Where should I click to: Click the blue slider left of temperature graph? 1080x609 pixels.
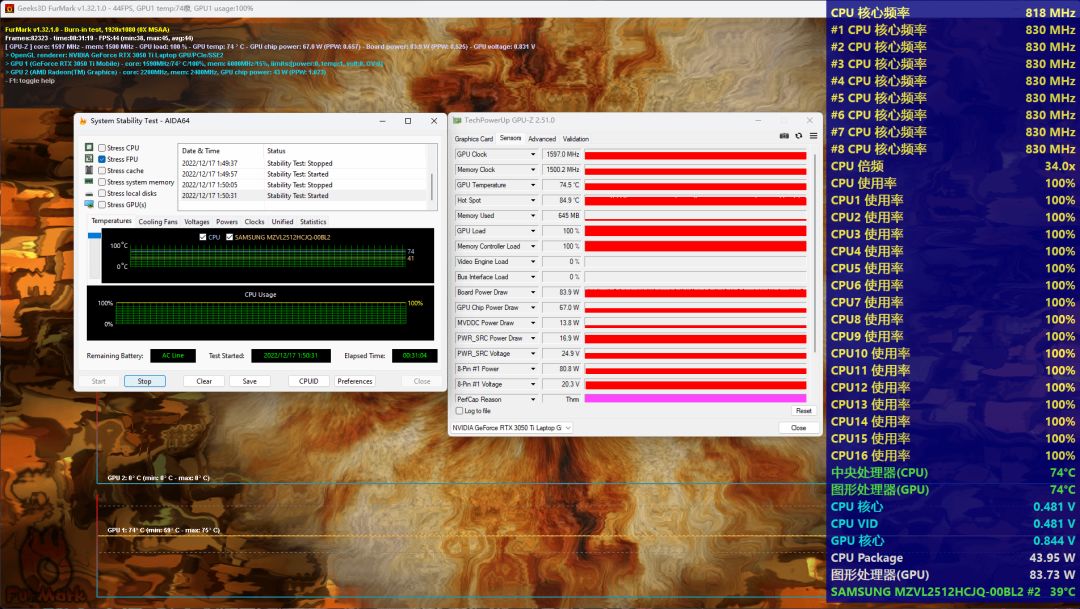[x=95, y=236]
